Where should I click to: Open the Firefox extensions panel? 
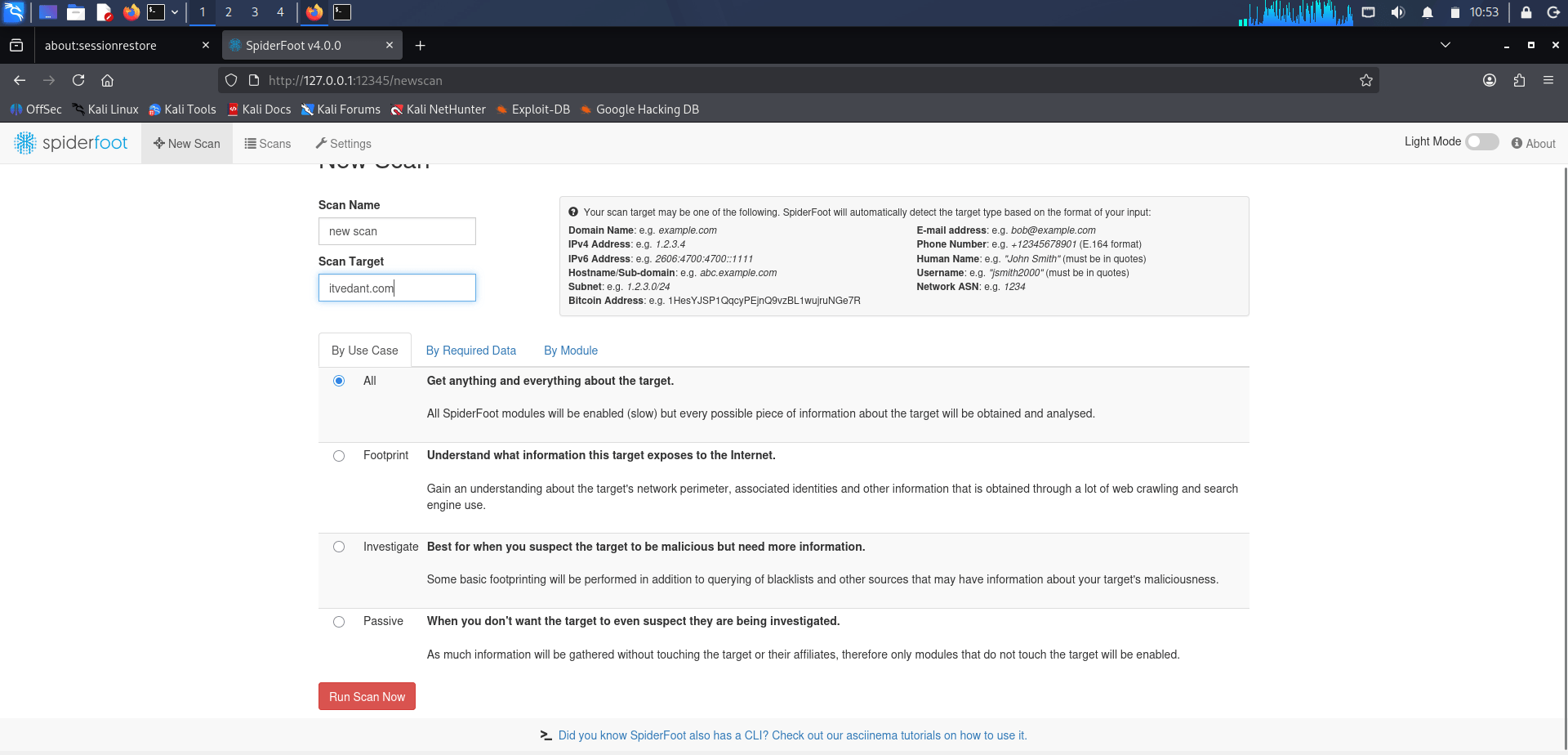click(1519, 80)
